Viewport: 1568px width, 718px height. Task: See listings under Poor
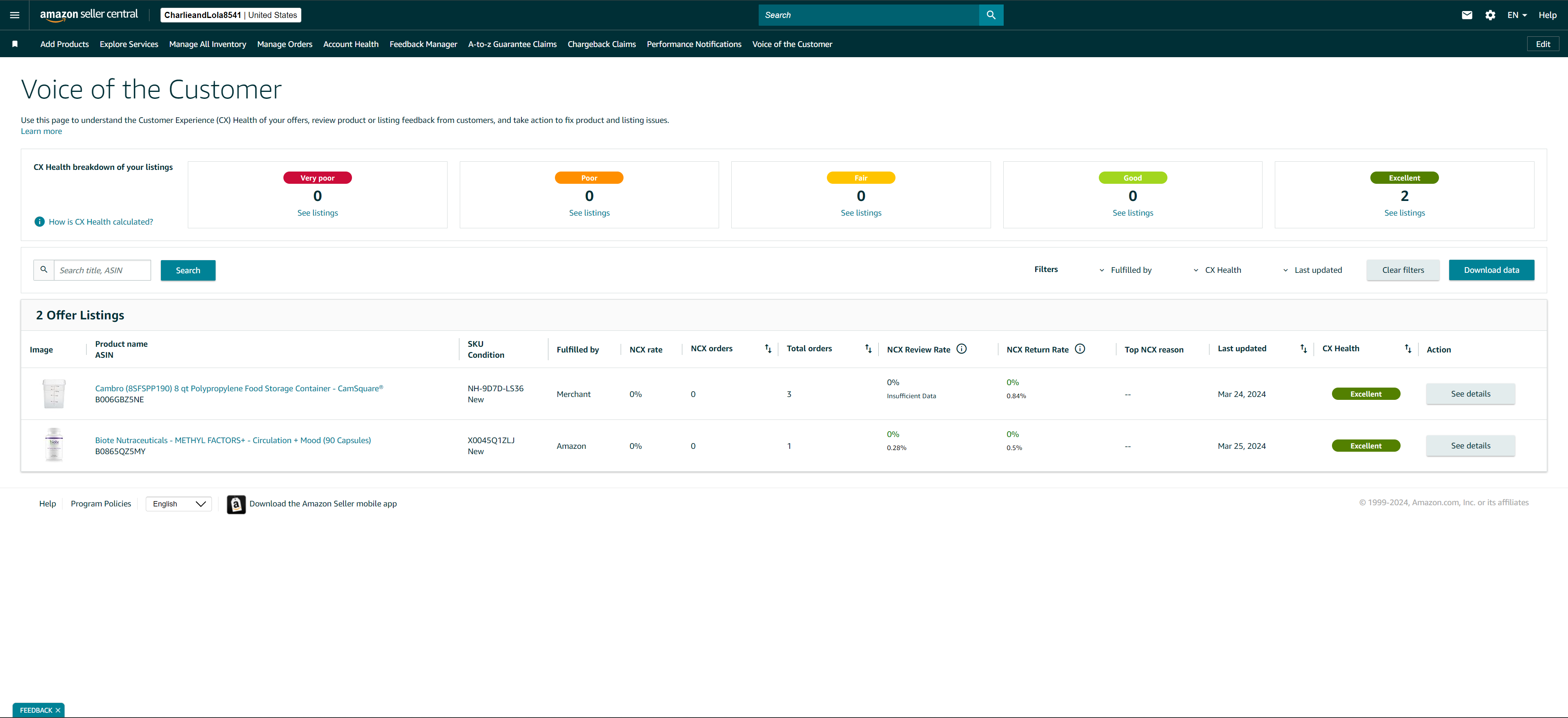tap(589, 213)
